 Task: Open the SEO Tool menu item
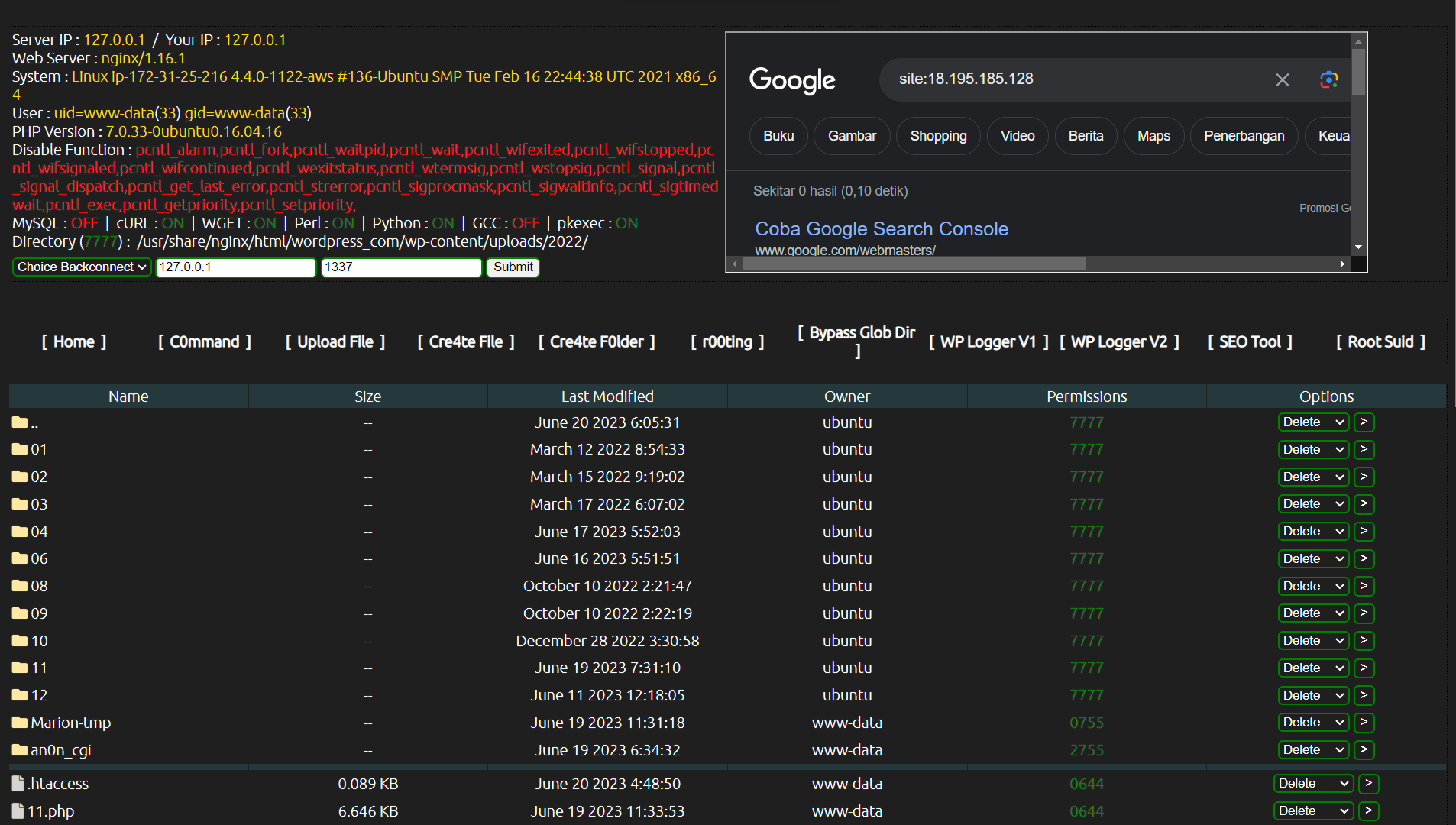pos(1250,342)
